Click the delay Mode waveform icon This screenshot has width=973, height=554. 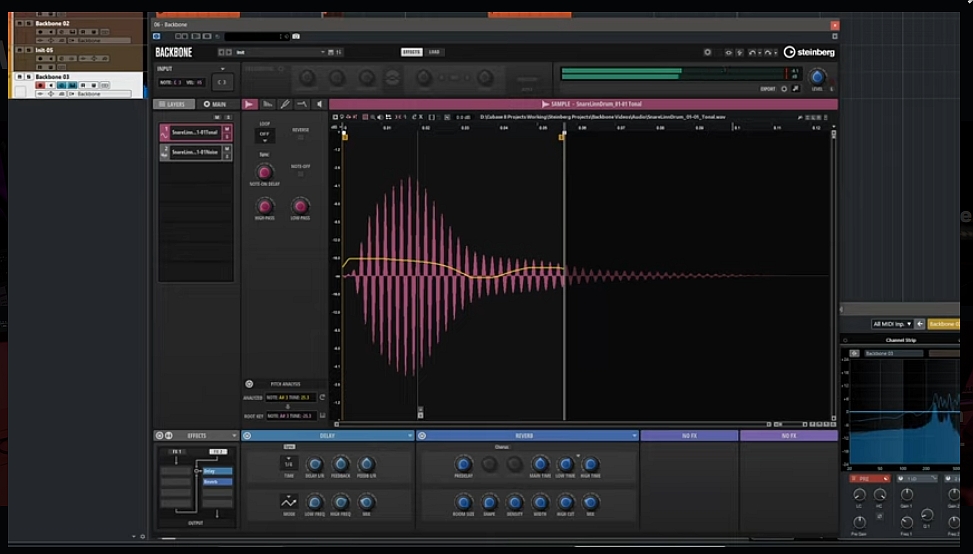tap(289, 501)
